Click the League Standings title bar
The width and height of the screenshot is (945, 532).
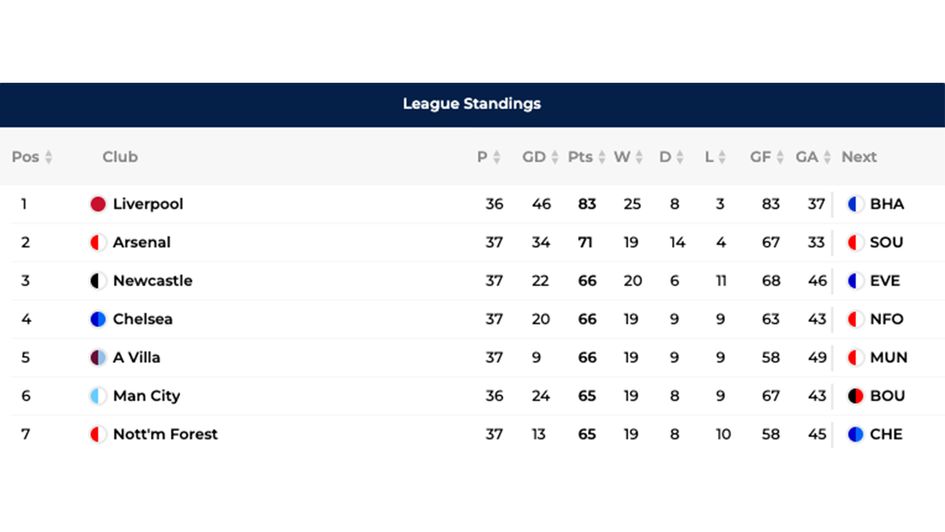[x=472, y=104]
